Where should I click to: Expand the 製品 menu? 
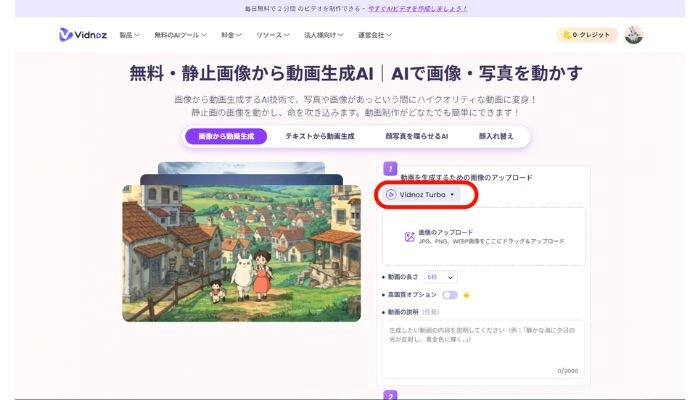[x=129, y=35]
